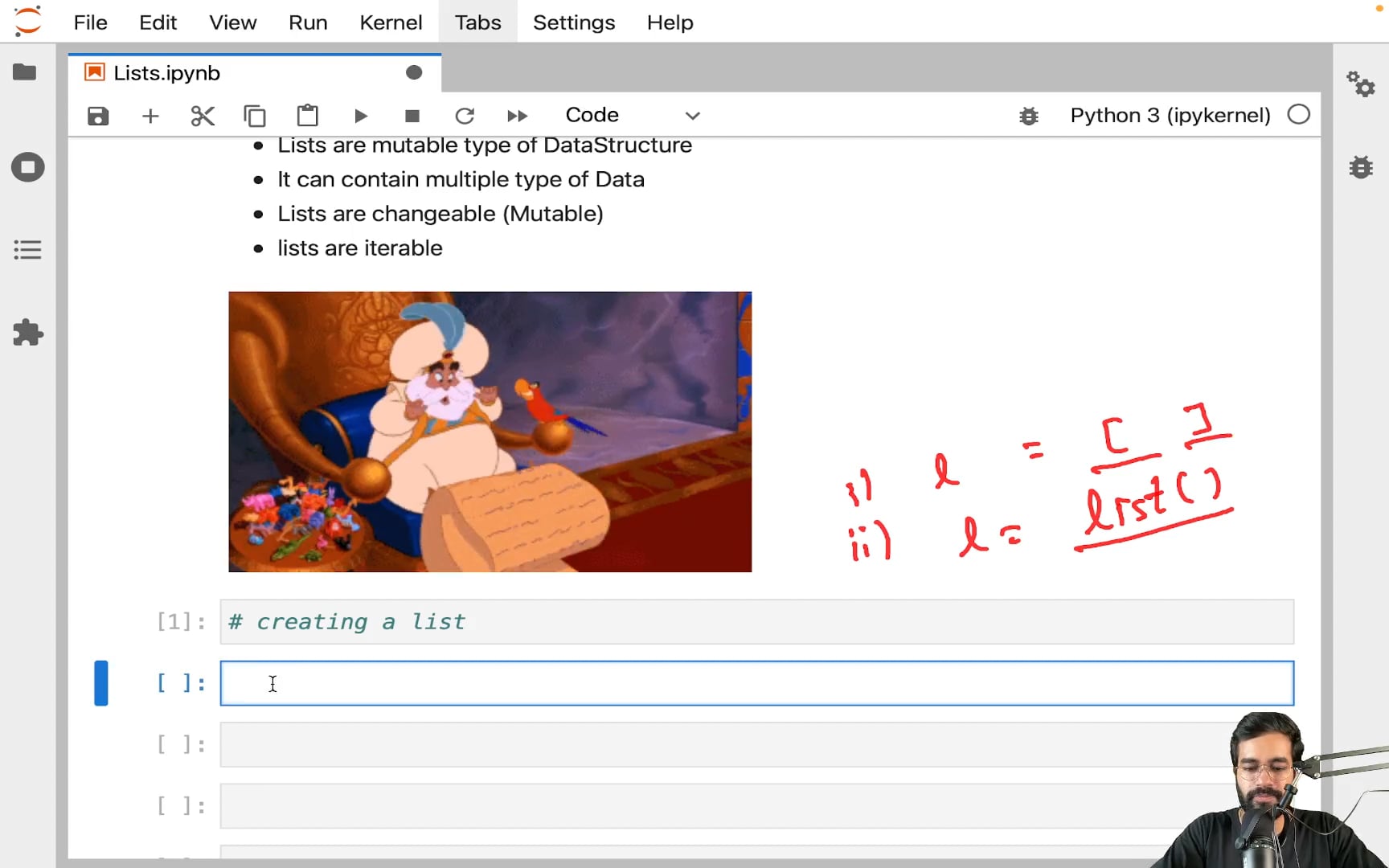Open the View menu
Image resolution: width=1389 pixels, height=868 pixels.
[x=233, y=23]
